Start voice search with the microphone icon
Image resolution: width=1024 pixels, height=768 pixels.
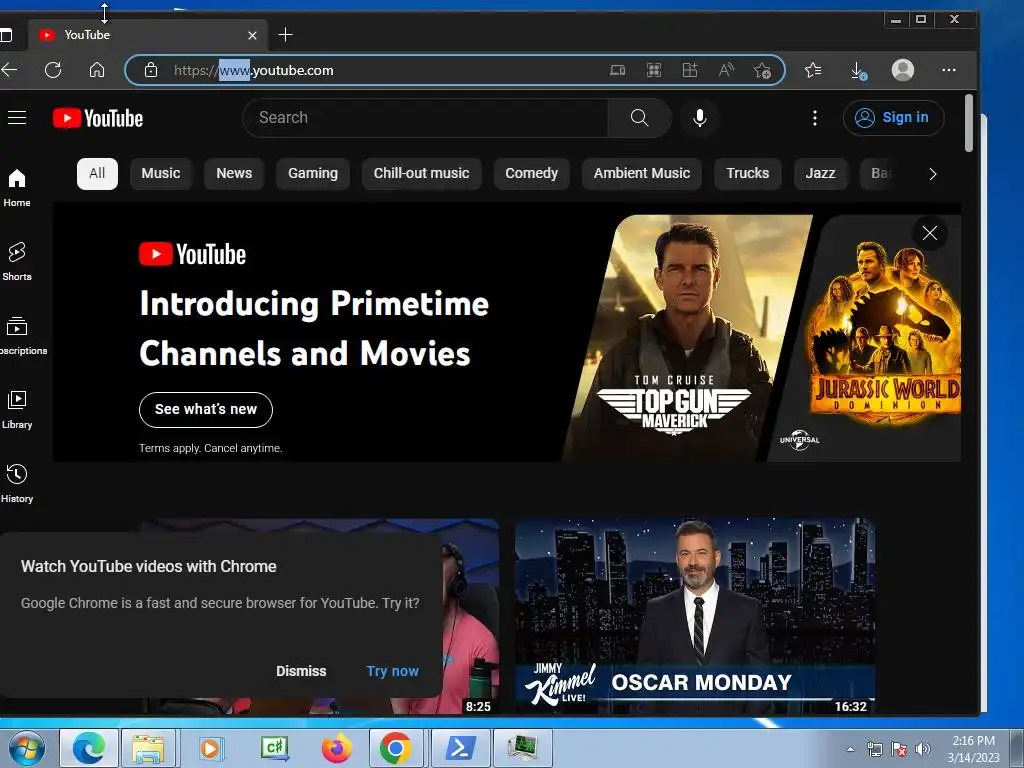click(699, 118)
